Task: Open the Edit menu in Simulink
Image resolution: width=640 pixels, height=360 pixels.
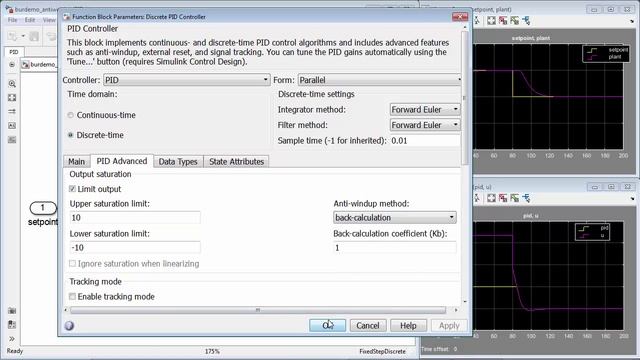Action: (30, 20)
